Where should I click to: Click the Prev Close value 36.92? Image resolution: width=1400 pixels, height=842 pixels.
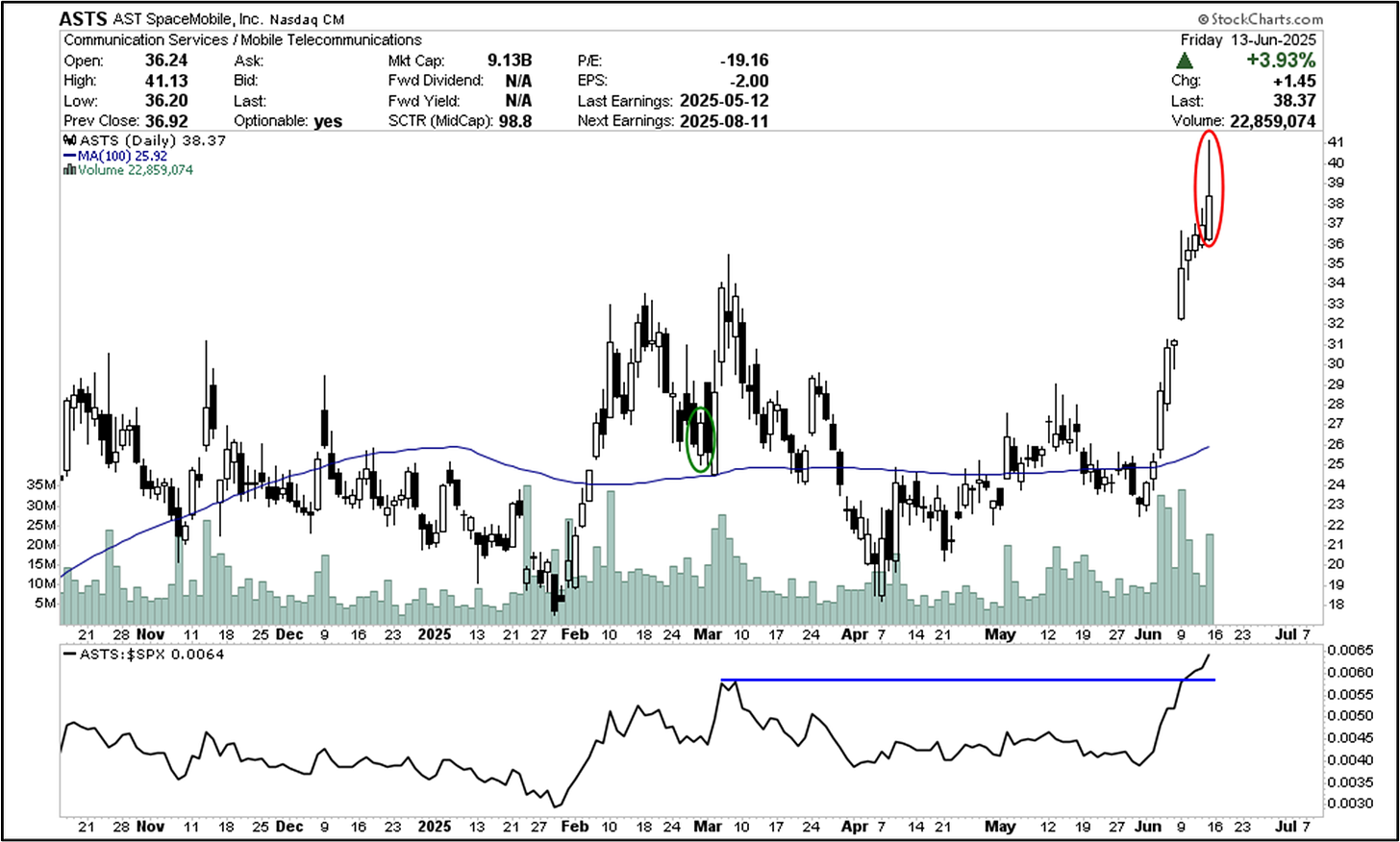(166, 121)
